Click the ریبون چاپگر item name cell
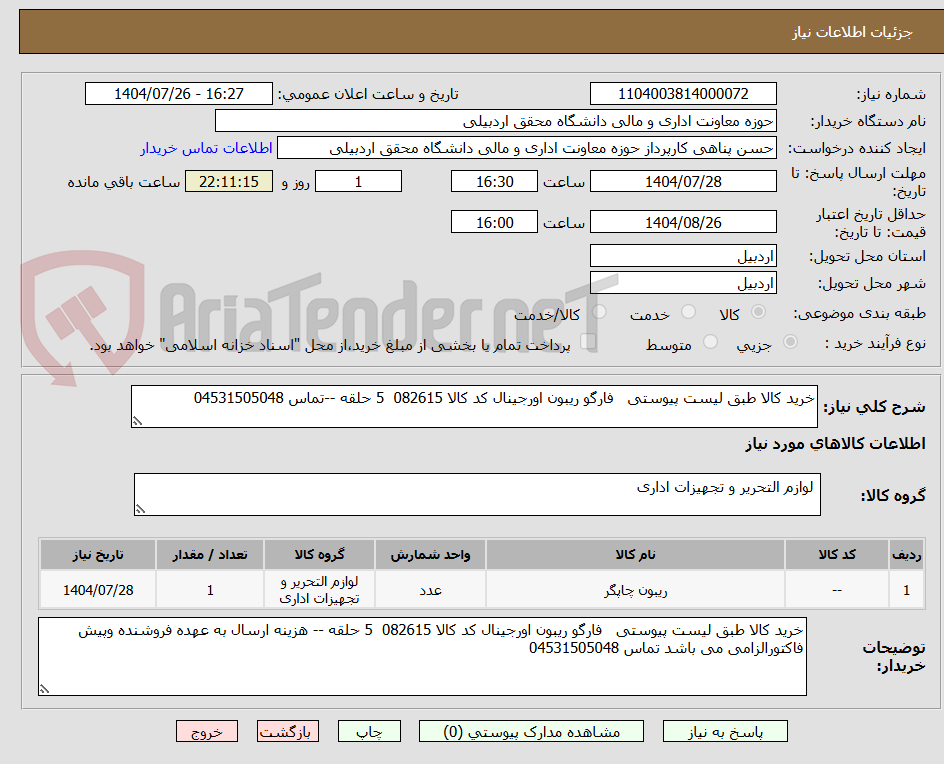This screenshot has width=944, height=764. 635,590
